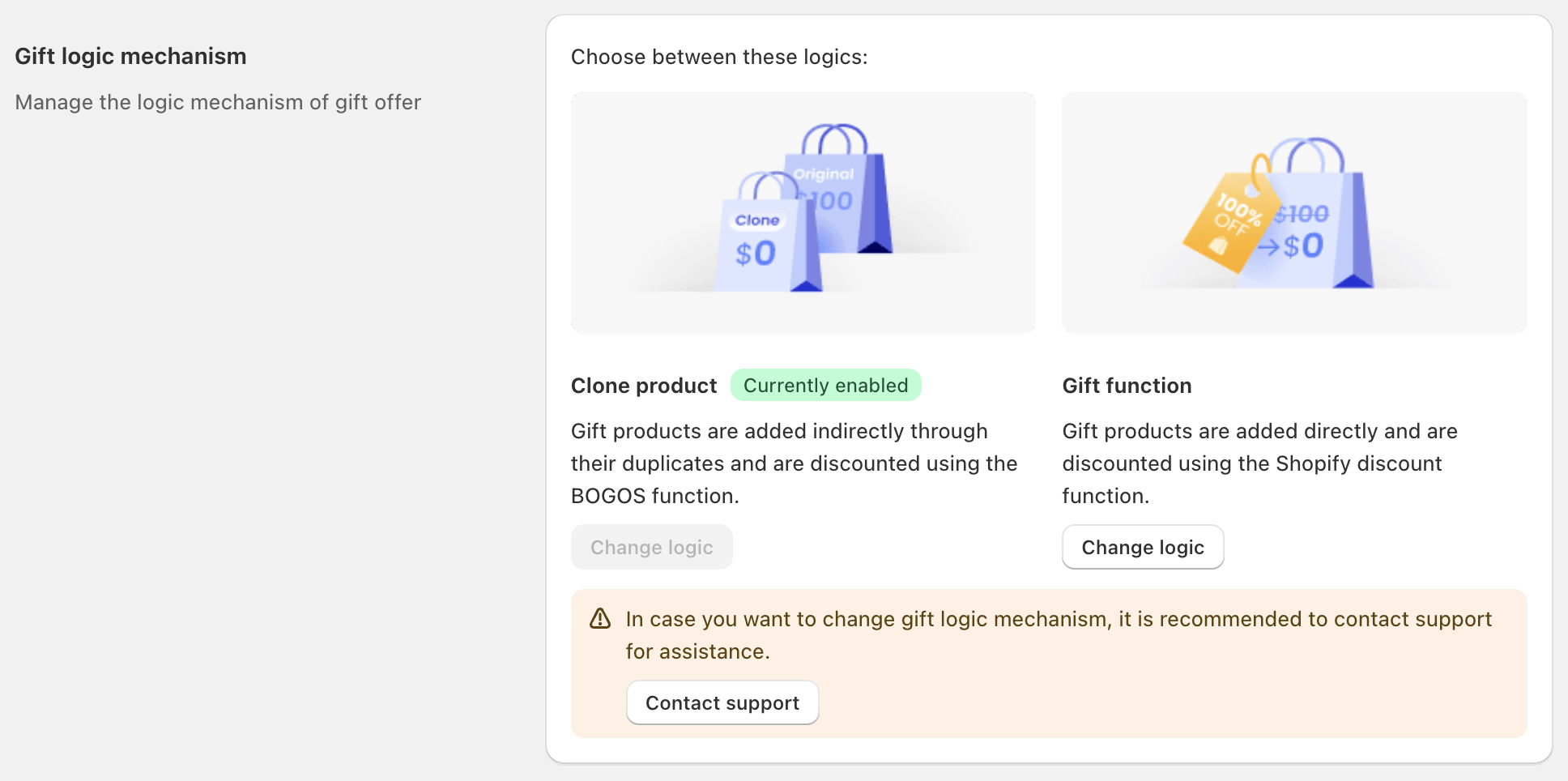Image resolution: width=1568 pixels, height=781 pixels.
Task: Click the 'Choose between these logics:' label
Action: [719, 57]
